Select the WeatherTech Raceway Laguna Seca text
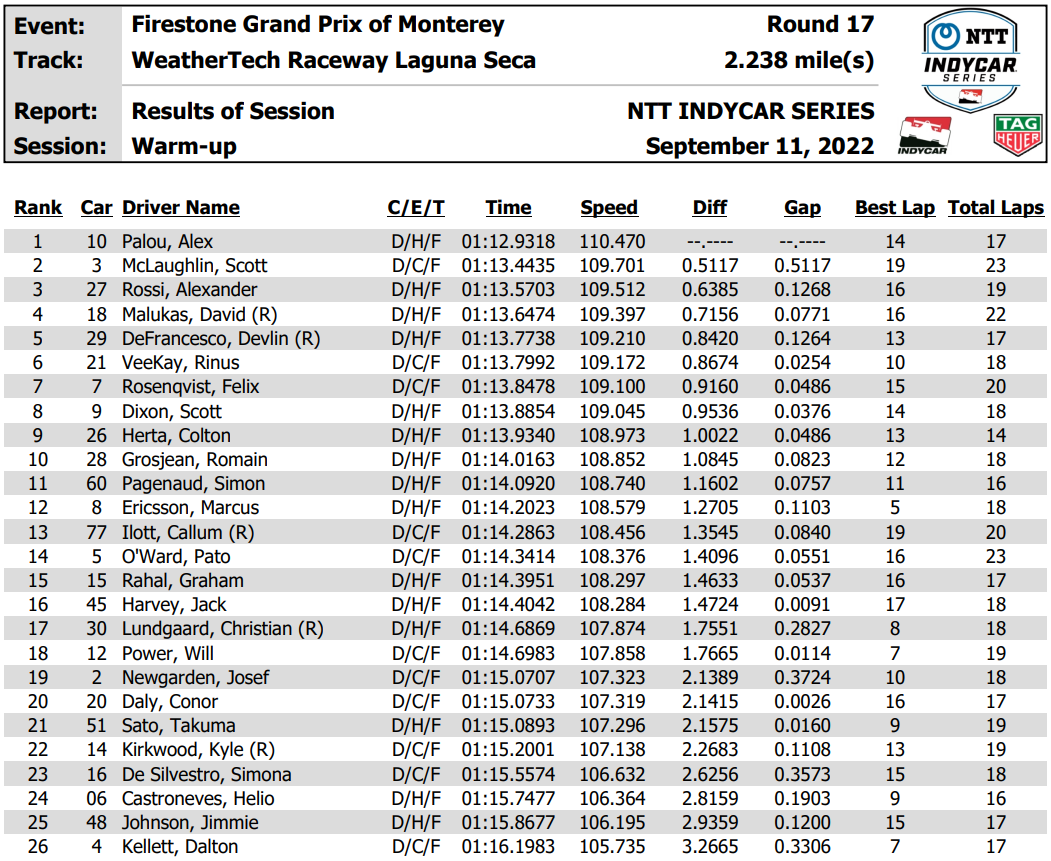The image size is (1051, 861). tap(334, 60)
